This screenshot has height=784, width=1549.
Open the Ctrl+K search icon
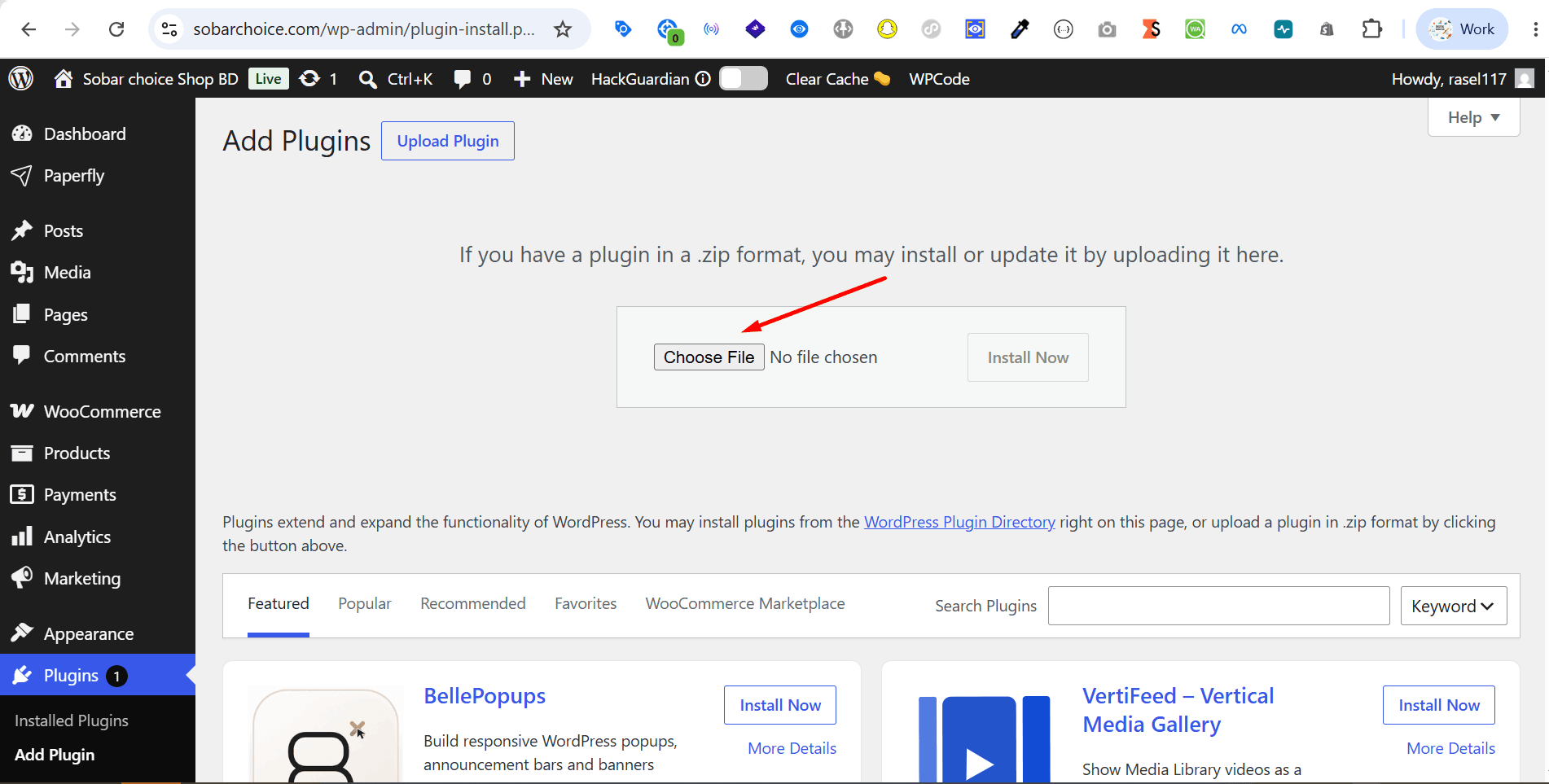[368, 79]
